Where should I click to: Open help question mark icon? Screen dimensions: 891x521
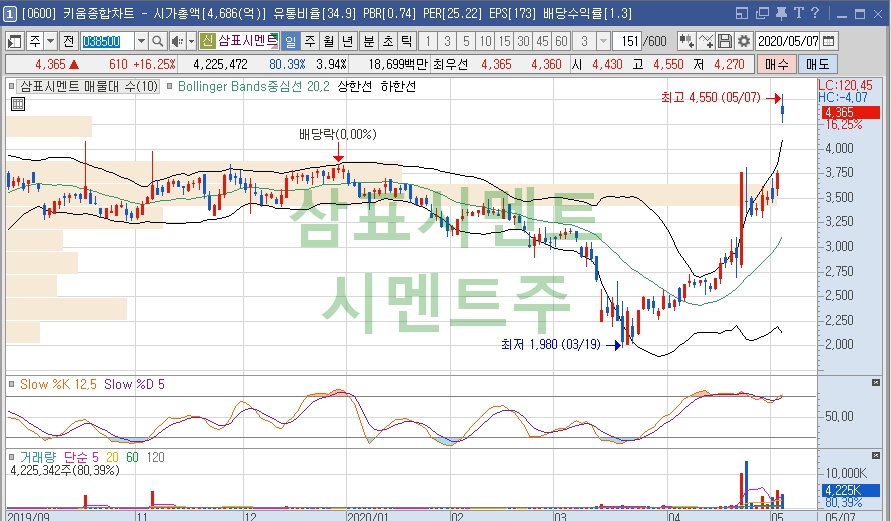pos(815,13)
